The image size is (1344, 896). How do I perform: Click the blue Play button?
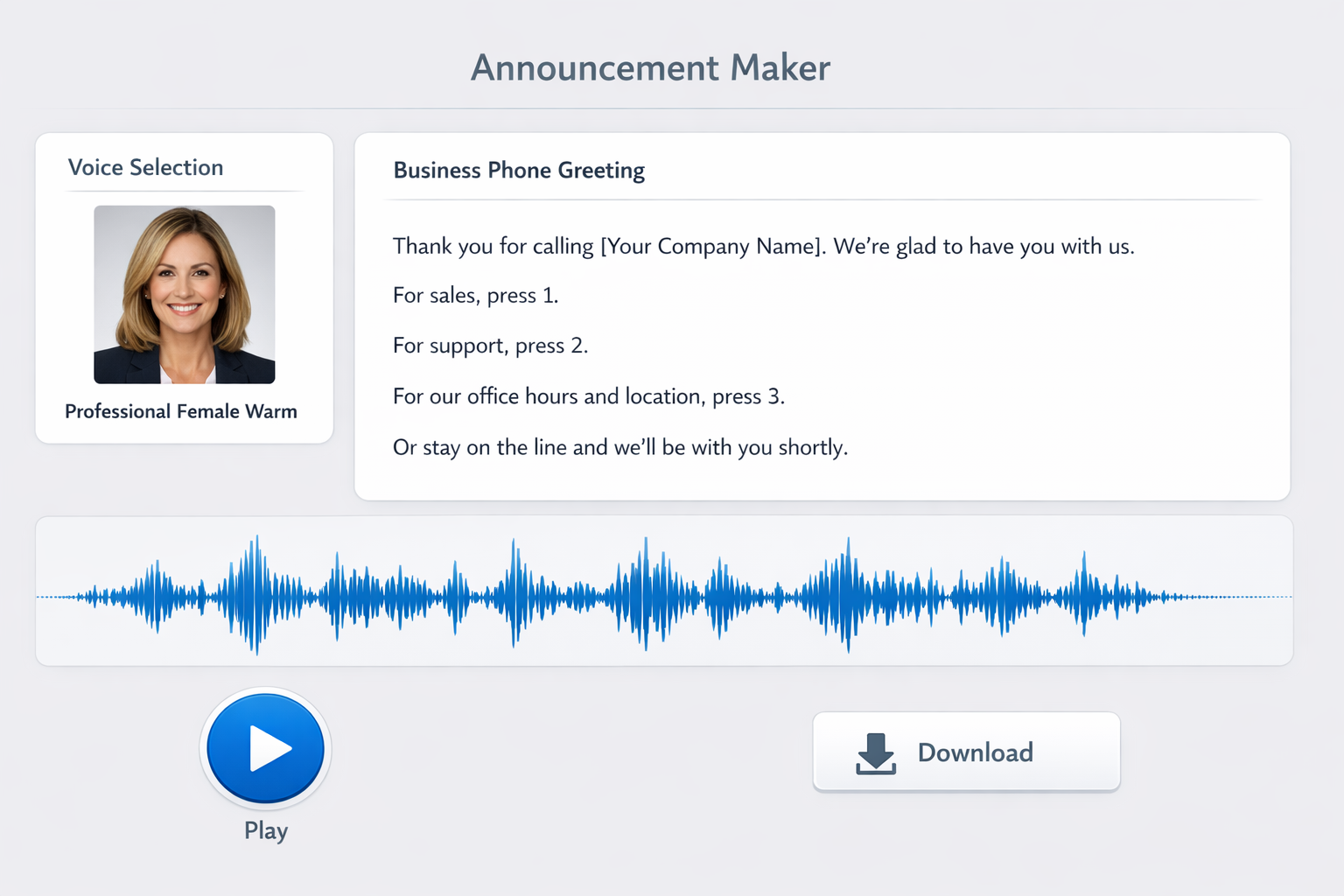click(266, 748)
